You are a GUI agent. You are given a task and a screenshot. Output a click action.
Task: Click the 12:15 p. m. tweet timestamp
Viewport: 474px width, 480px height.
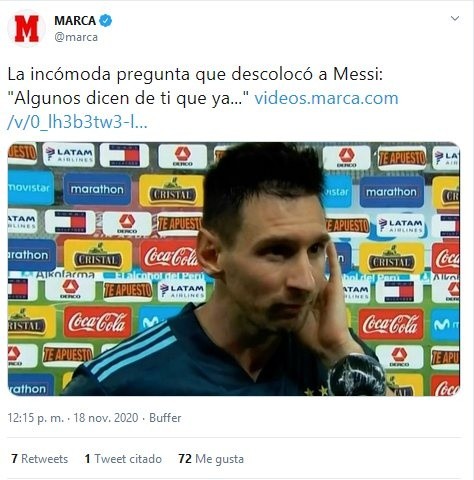tap(35, 418)
